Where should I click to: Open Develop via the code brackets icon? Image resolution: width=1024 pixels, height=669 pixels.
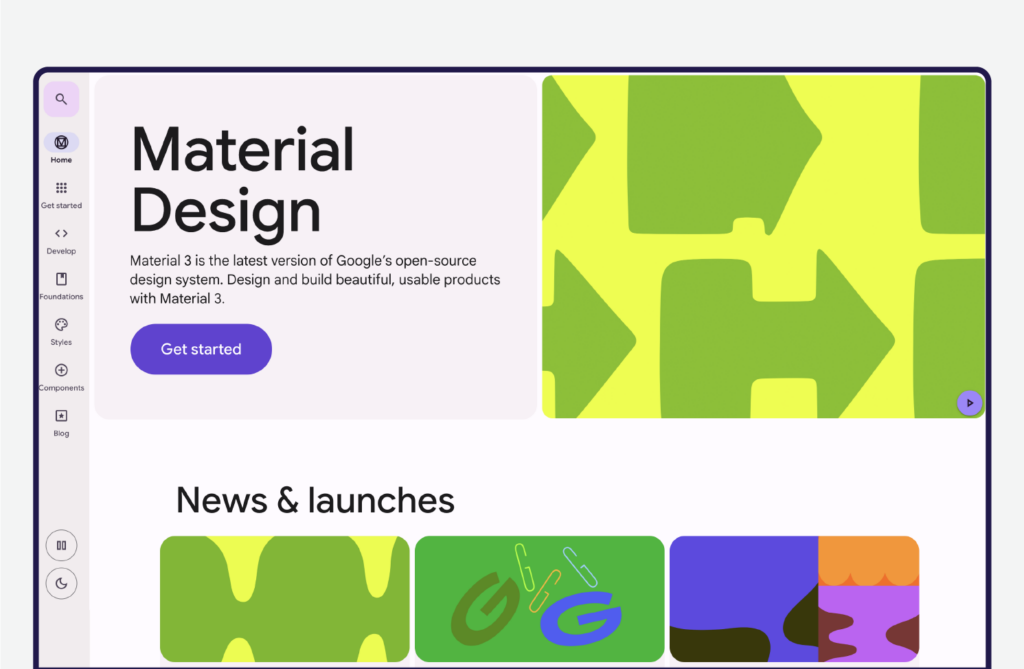(61, 233)
